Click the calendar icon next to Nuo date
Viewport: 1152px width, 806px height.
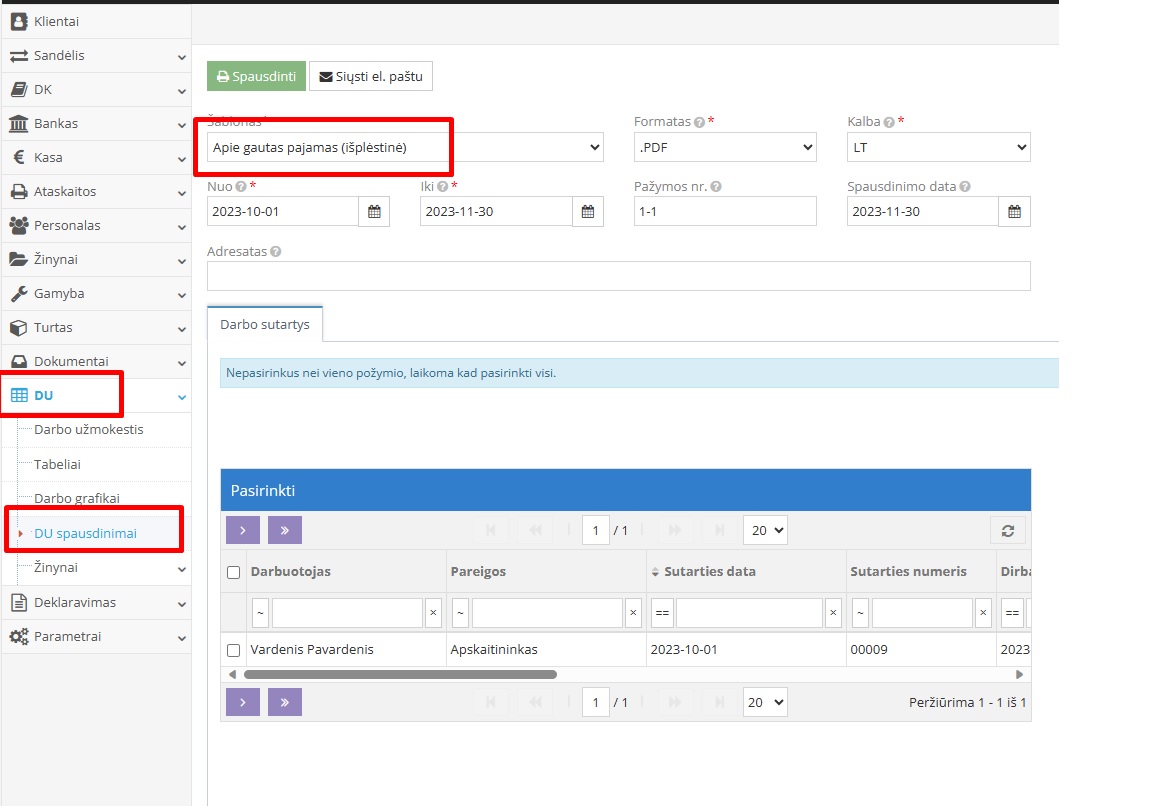click(x=374, y=212)
